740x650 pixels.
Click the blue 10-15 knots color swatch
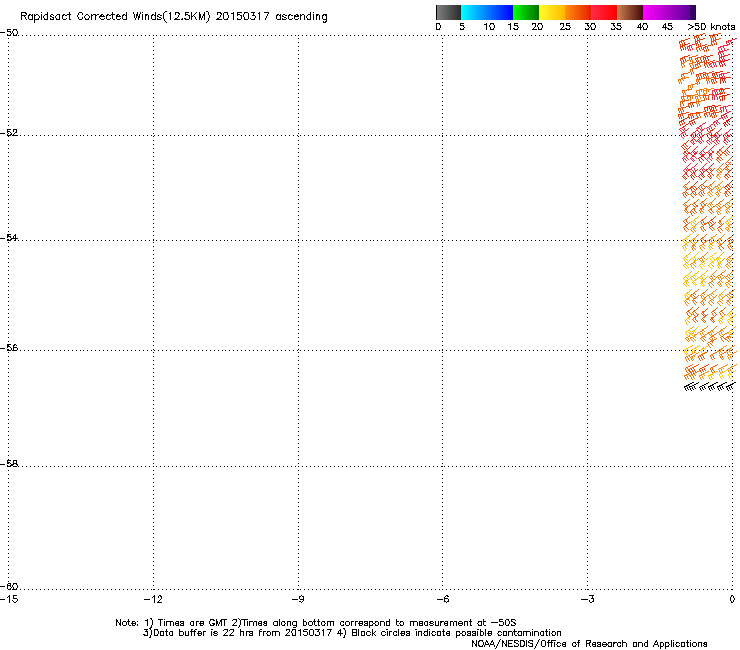click(500, 12)
